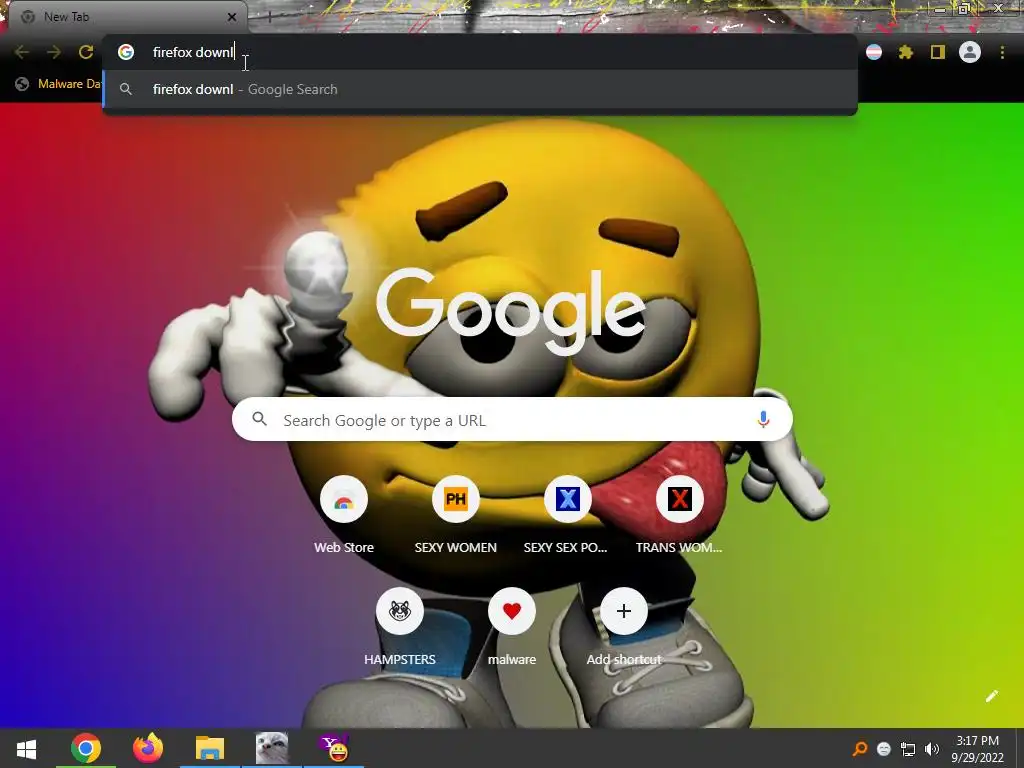Click the browser Back arrow
The image size is (1024, 768).
pos(22,52)
